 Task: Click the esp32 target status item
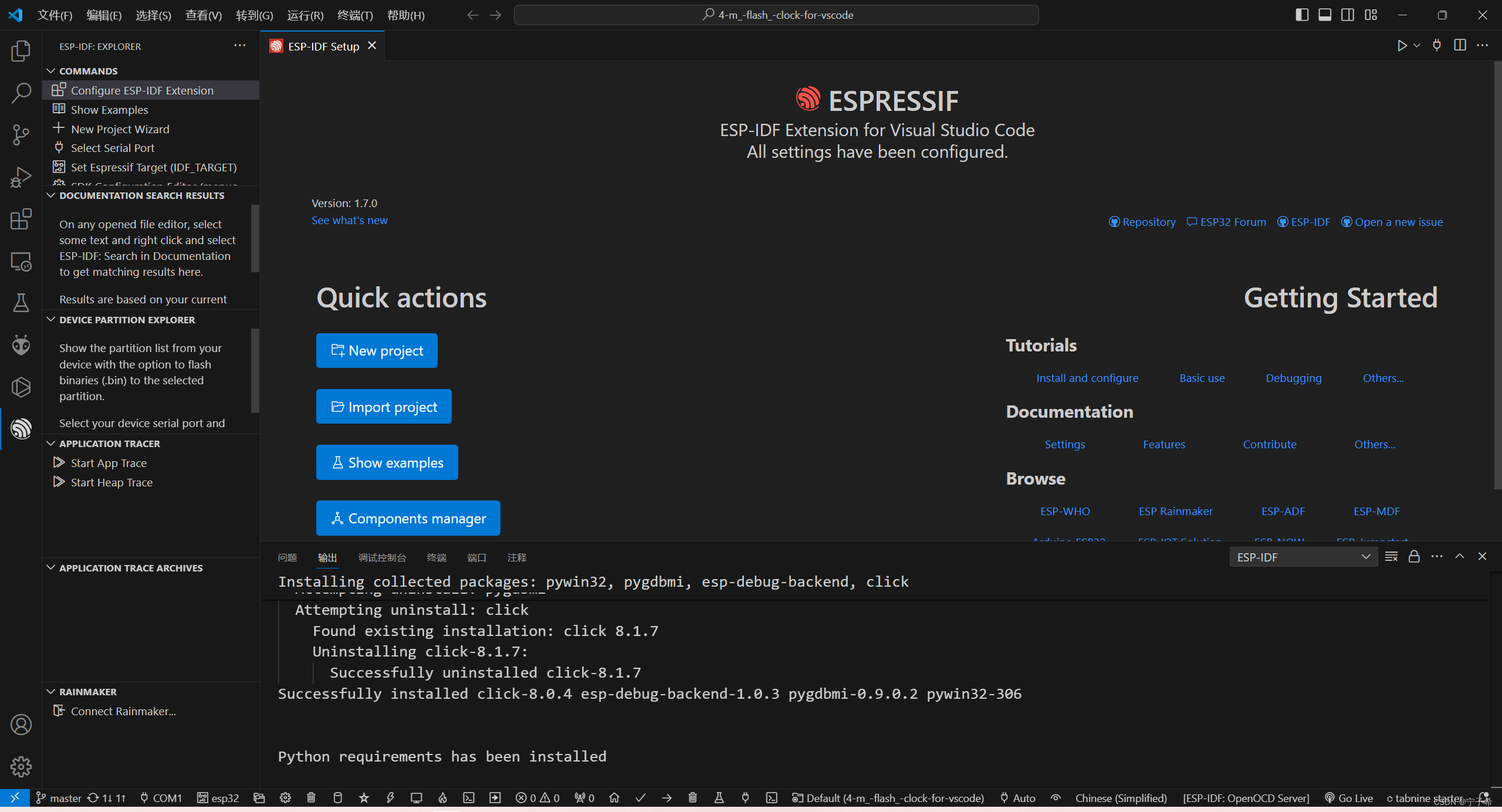point(218,798)
